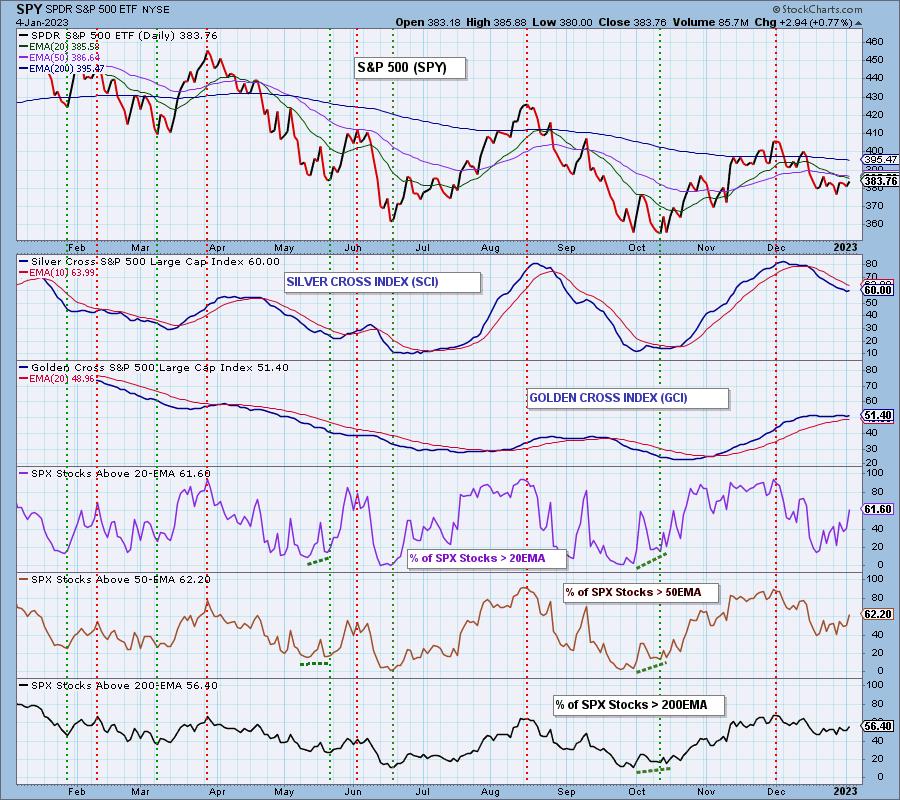Click the 395.47 EMA tag on right axis

tap(879, 160)
